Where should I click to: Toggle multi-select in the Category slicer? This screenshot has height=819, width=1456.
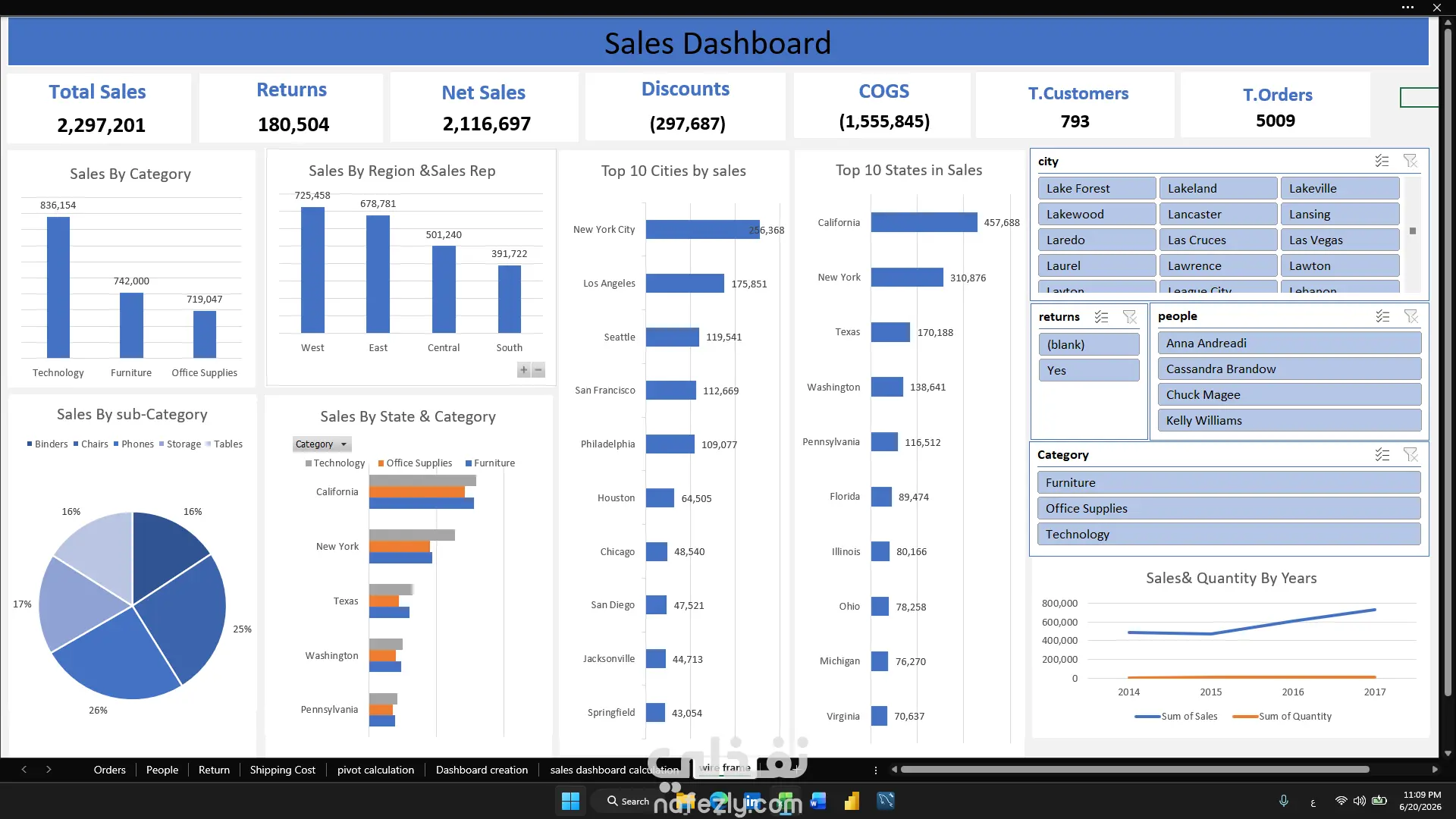[x=1382, y=454]
